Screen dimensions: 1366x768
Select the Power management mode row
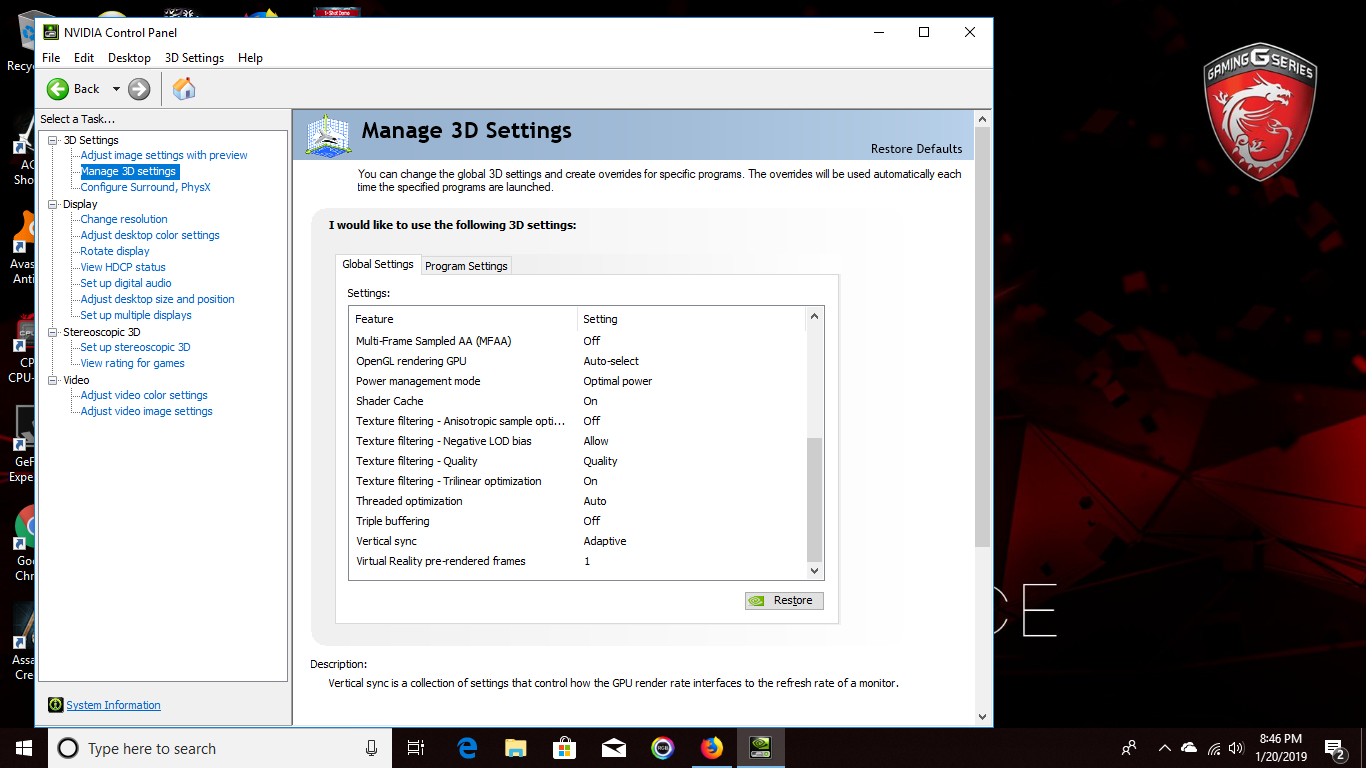(x=578, y=381)
